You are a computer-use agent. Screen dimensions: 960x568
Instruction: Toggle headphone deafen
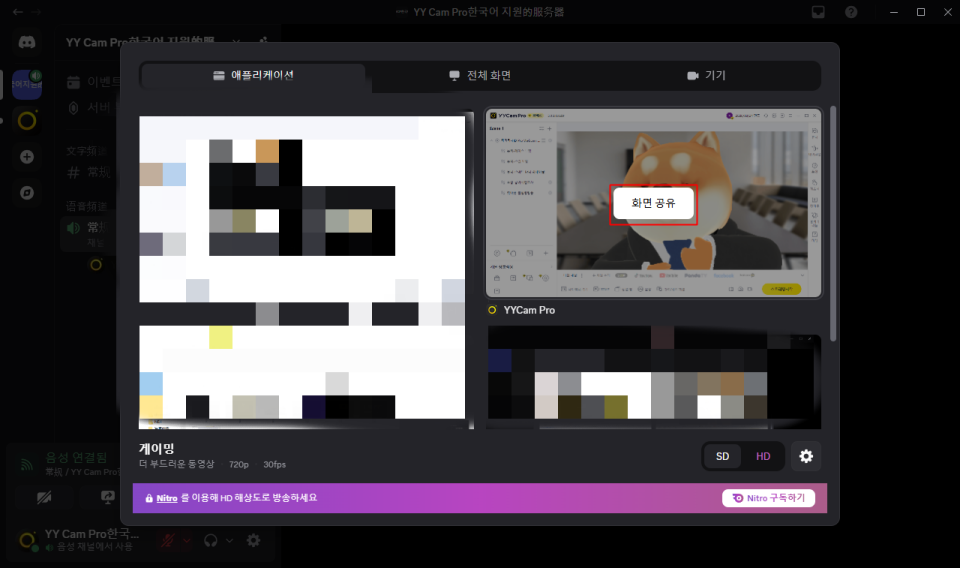pos(211,540)
